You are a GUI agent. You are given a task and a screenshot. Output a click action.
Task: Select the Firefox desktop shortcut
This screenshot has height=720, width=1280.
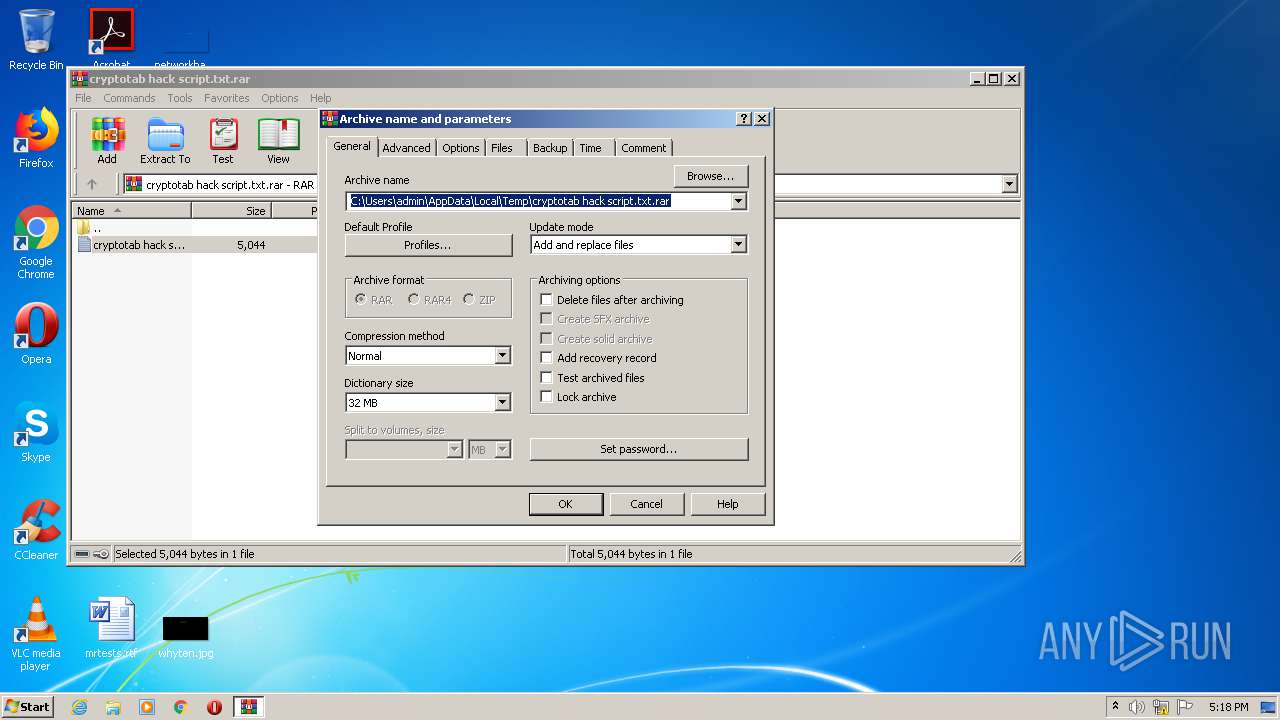point(36,138)
